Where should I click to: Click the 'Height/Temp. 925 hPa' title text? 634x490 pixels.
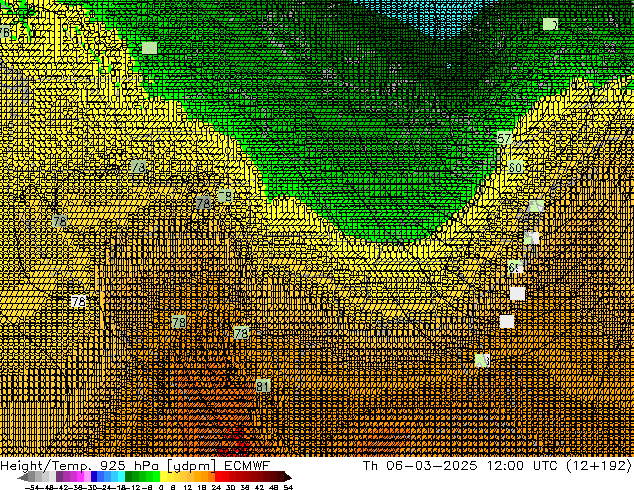coord(81,465)
